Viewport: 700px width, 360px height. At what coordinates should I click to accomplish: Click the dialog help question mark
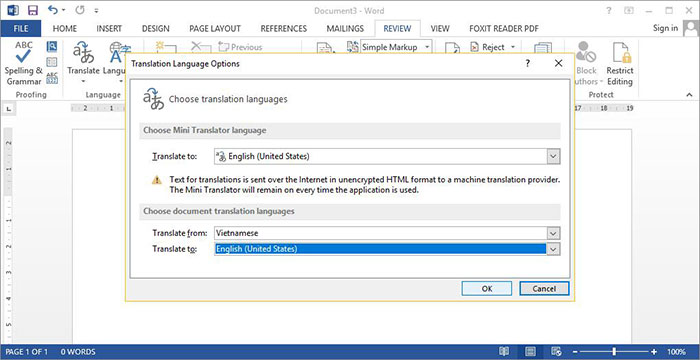pyautogui.click(x=528, y=63)
